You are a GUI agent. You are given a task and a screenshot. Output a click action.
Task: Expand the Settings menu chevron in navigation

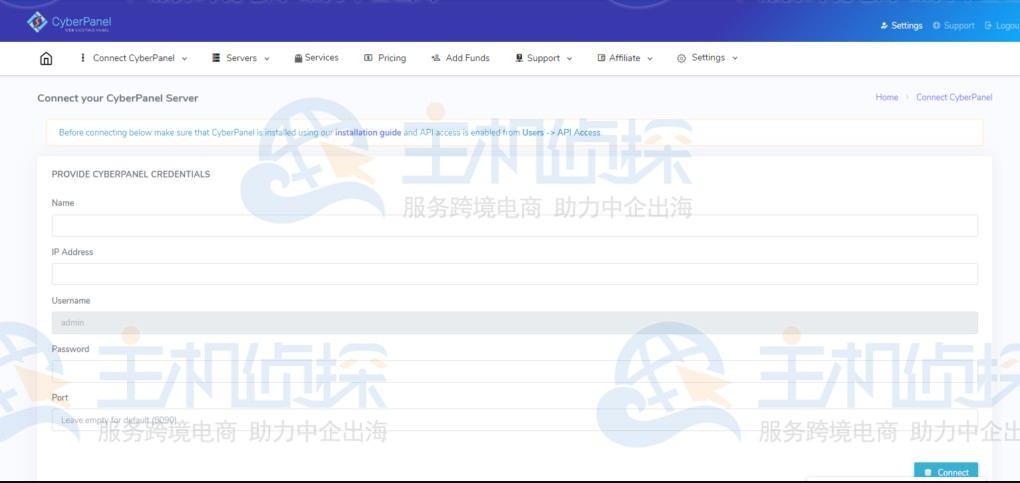735,59
